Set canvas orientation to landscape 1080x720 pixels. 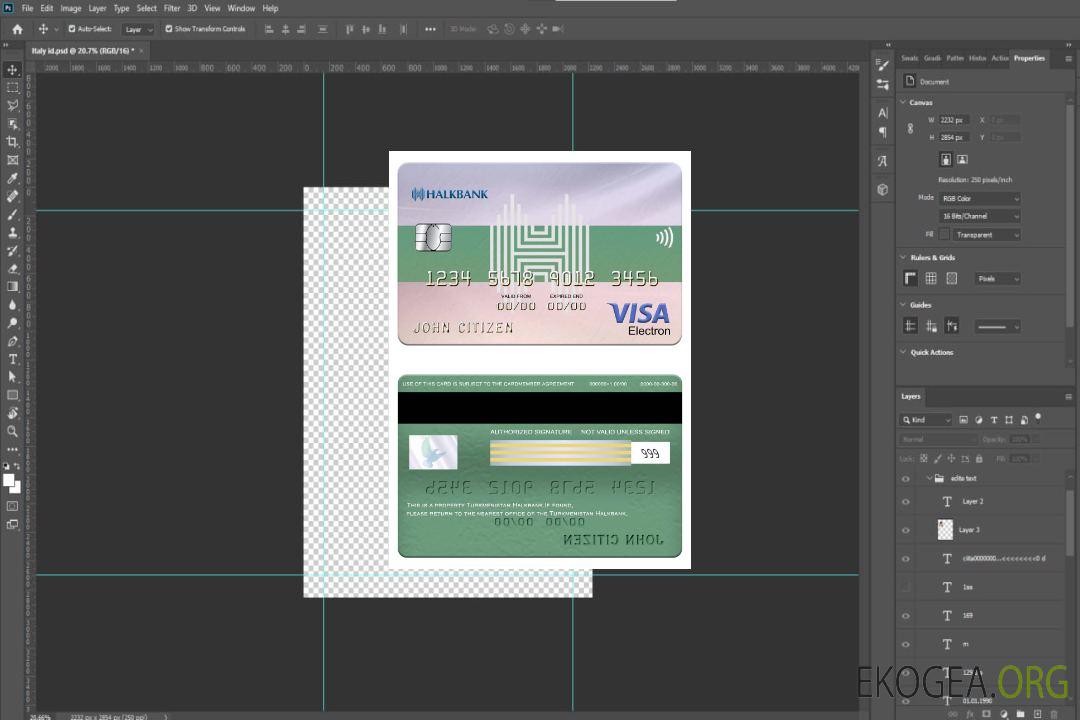coord(962,159)
